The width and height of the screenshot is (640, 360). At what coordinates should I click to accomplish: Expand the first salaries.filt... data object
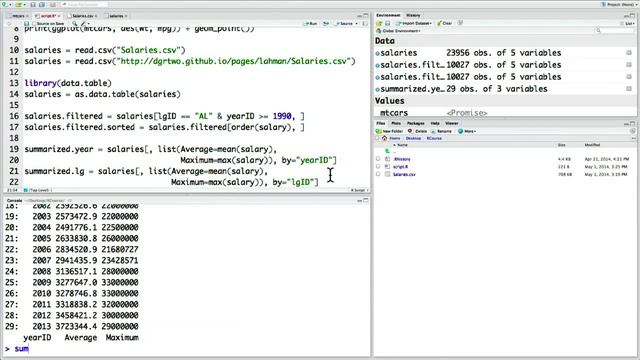(378, 65)
